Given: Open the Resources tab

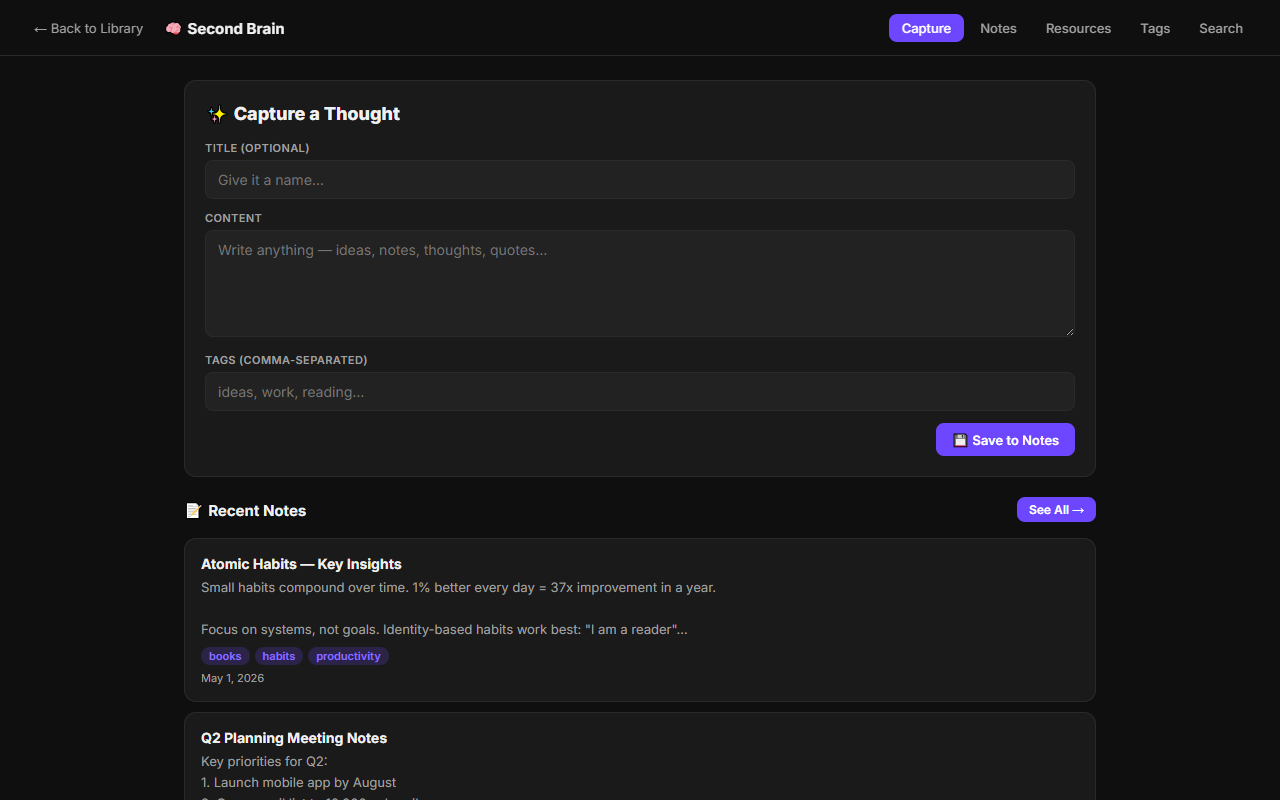Looking at the screenshot, I should point(1078,28).
